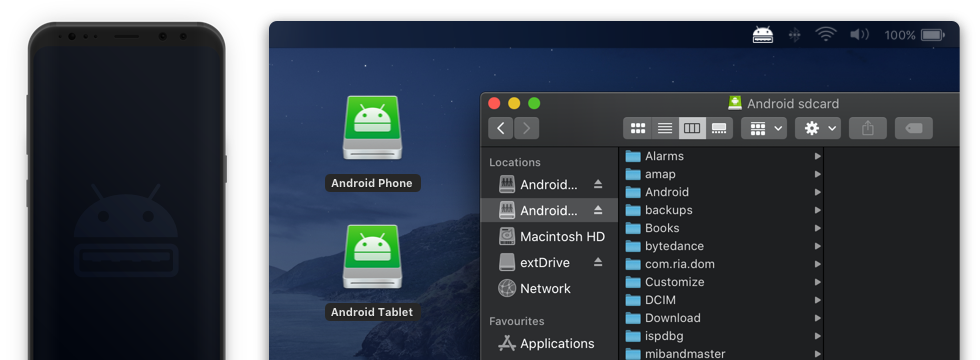980x360 pixels.
Task: Expand the Customize folder arrow
Action: [817, 282]
